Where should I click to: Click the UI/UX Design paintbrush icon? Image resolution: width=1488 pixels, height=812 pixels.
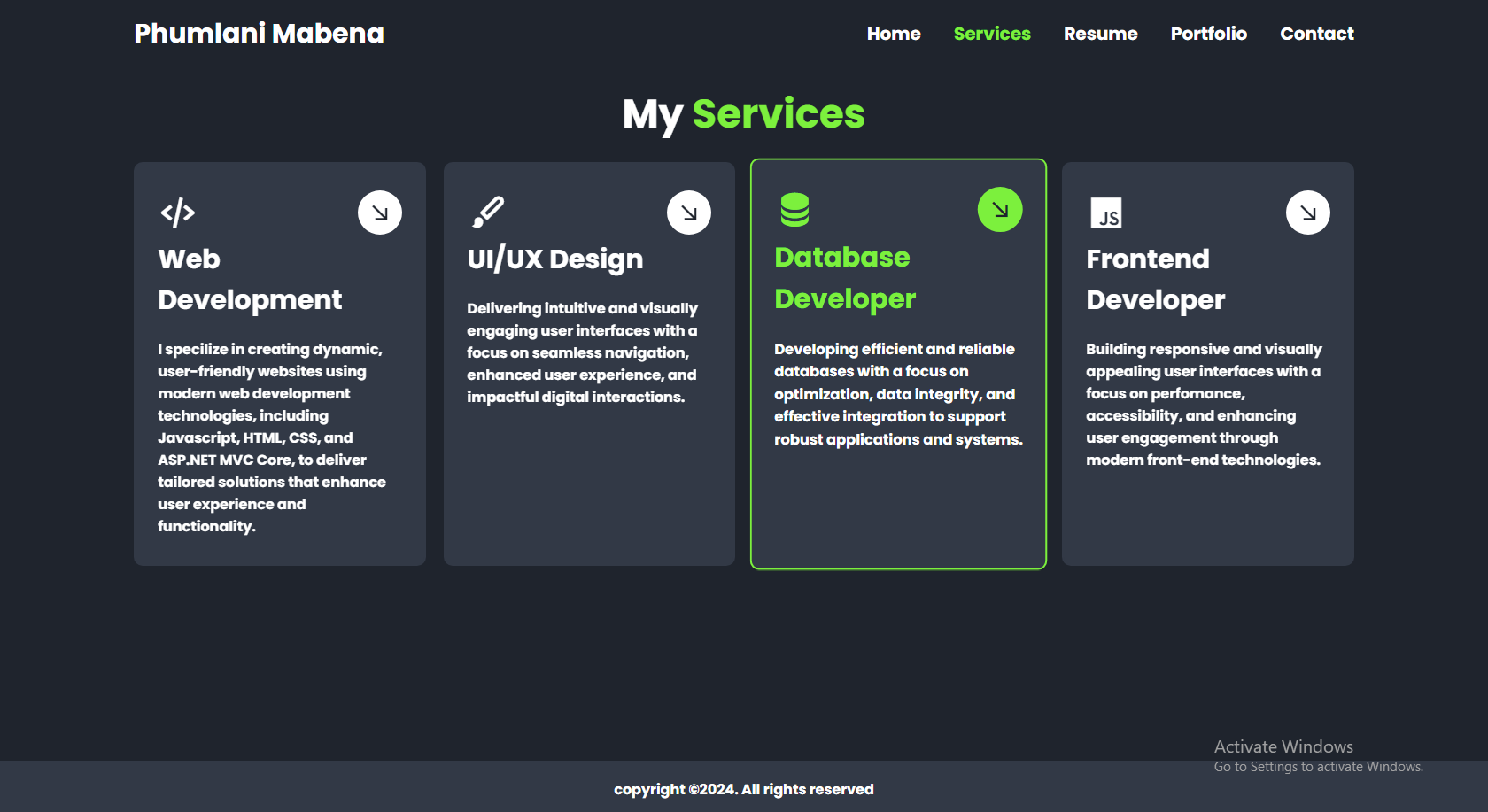488,213
